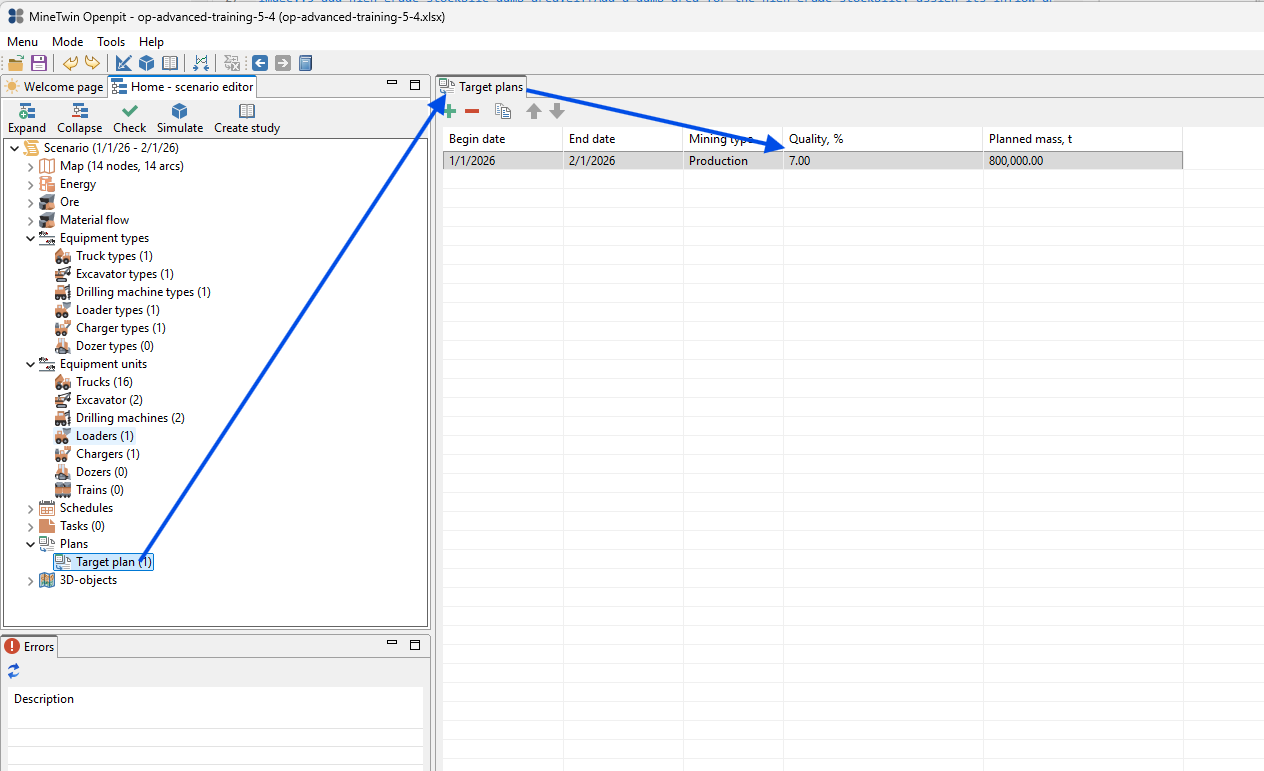Open the Help menu
Screen dimensions: 1264x771
click(x=151, y=42)
